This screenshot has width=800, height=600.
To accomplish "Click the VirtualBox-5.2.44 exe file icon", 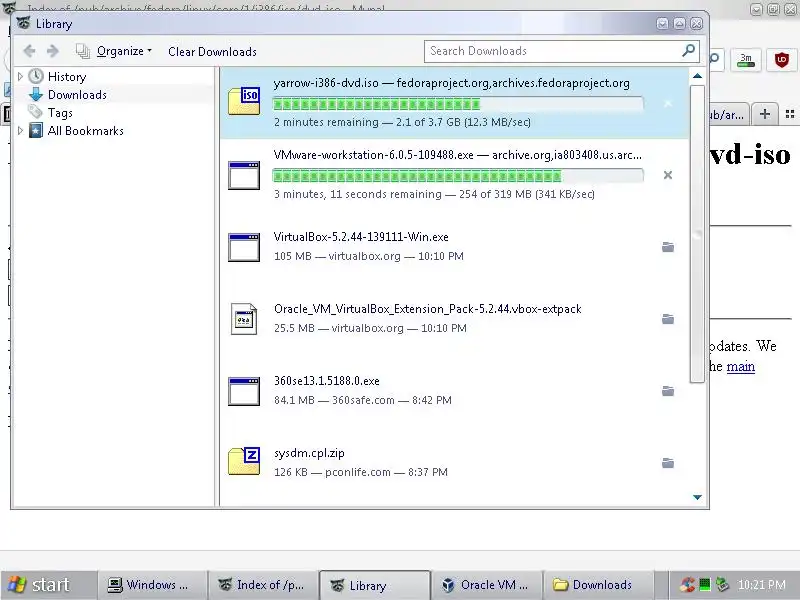I will (244, 247).
